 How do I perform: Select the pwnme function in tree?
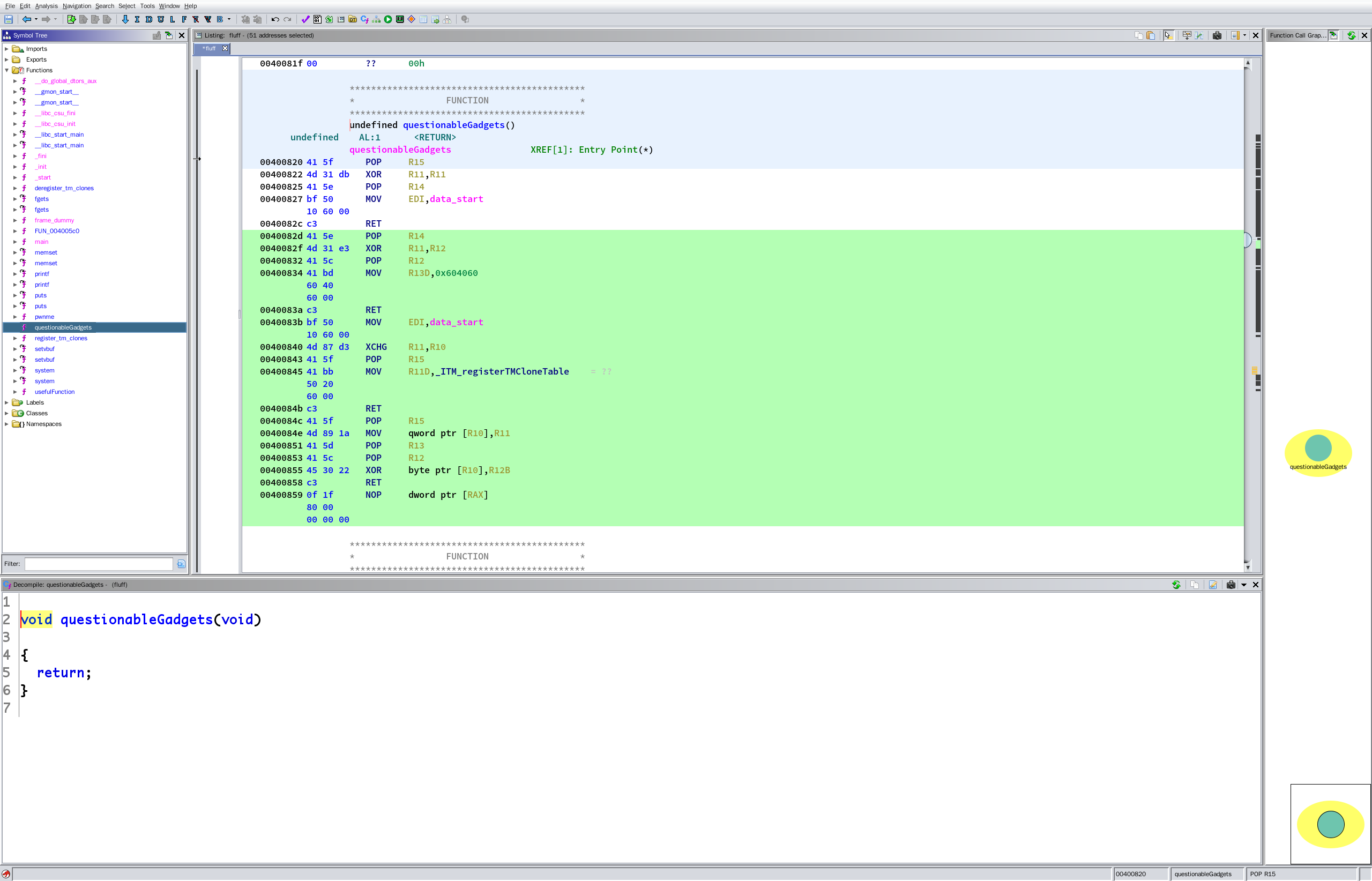[44, 317]
